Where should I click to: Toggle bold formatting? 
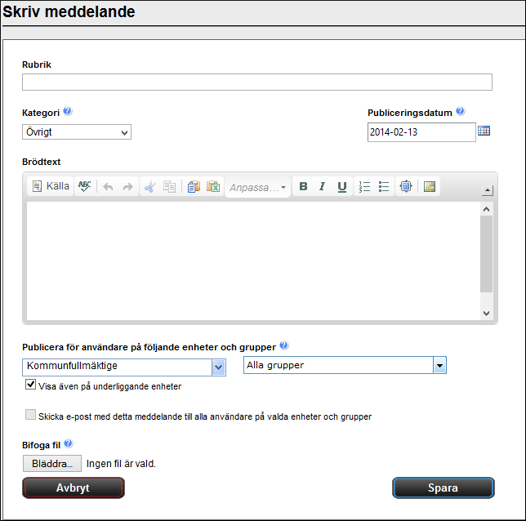(x=303, y=186)
